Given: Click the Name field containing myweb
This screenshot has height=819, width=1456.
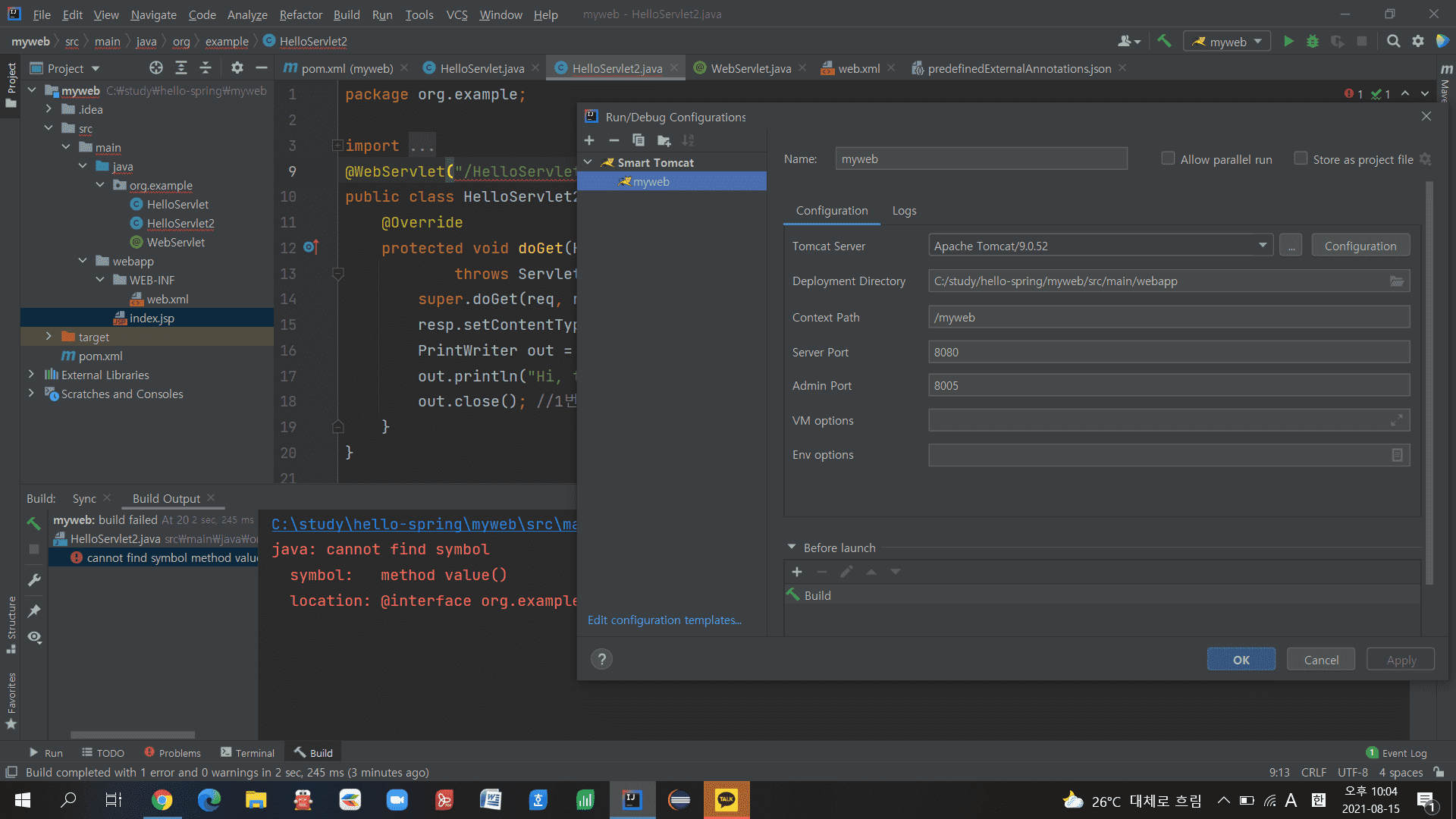Looking at the screenshot, I should click(981, 158).
